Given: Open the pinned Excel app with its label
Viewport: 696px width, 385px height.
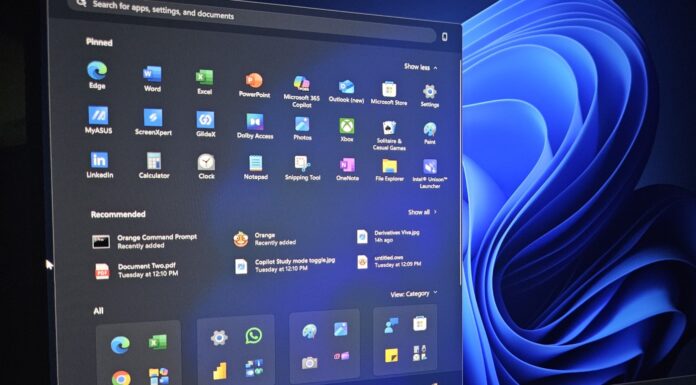Looking at the screenshot, I should [205, 82].
